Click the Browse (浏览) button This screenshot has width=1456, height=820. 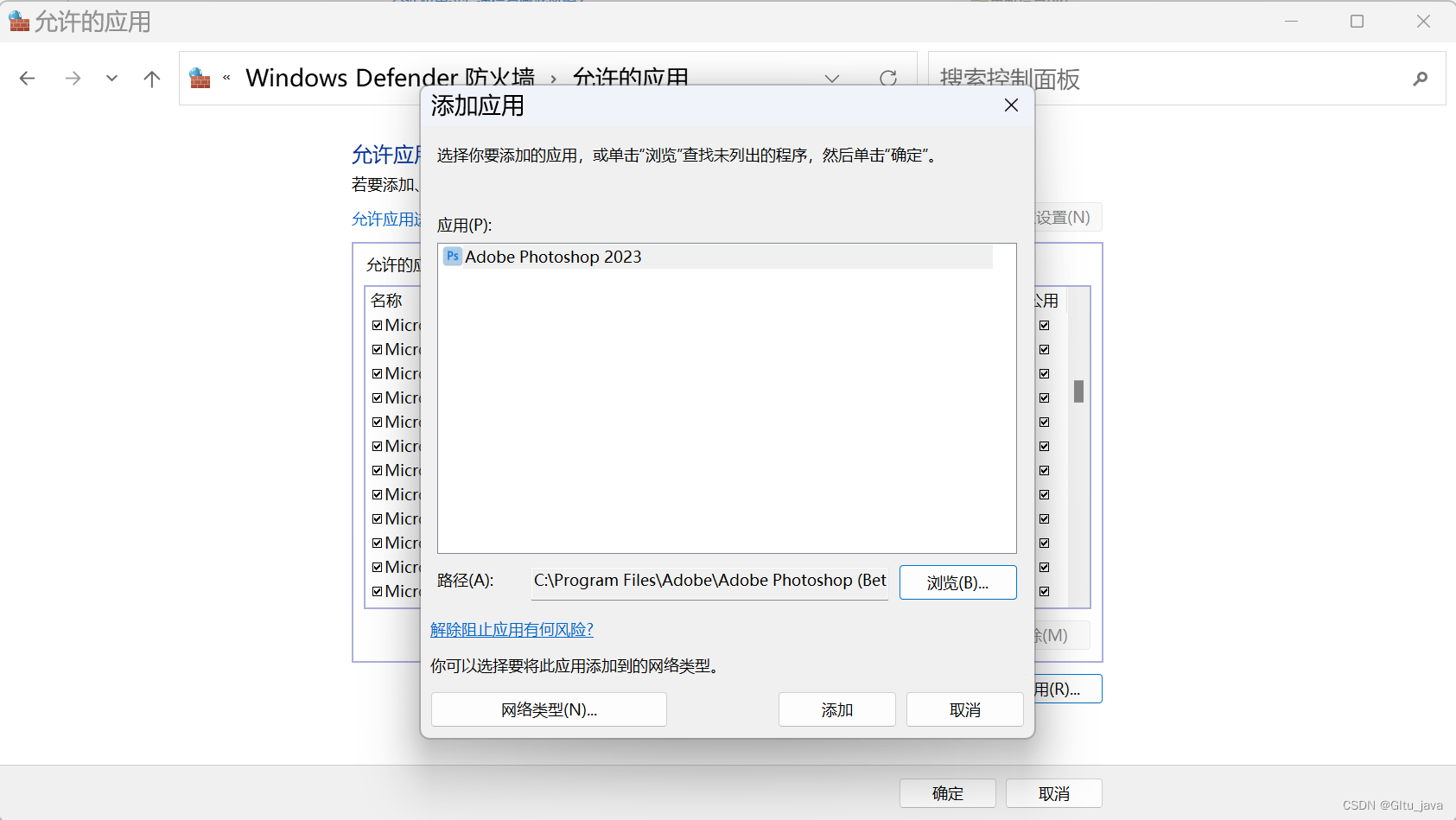[x=957, y=582]
